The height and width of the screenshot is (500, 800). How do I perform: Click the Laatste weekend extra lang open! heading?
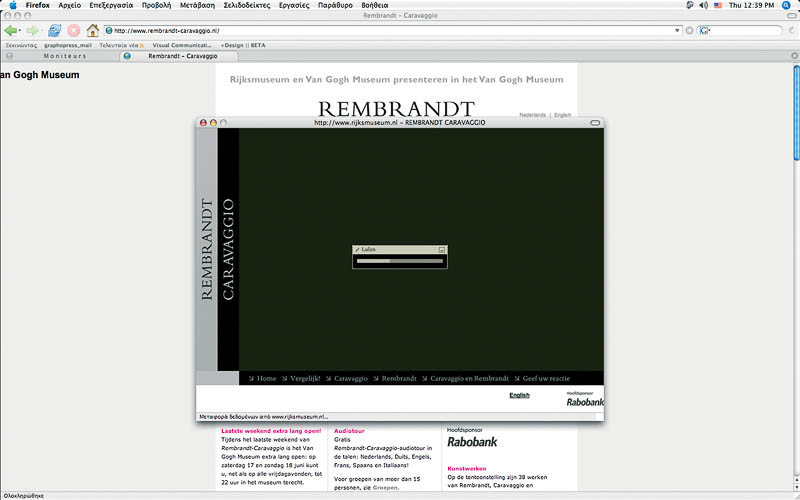click(271, 431)
